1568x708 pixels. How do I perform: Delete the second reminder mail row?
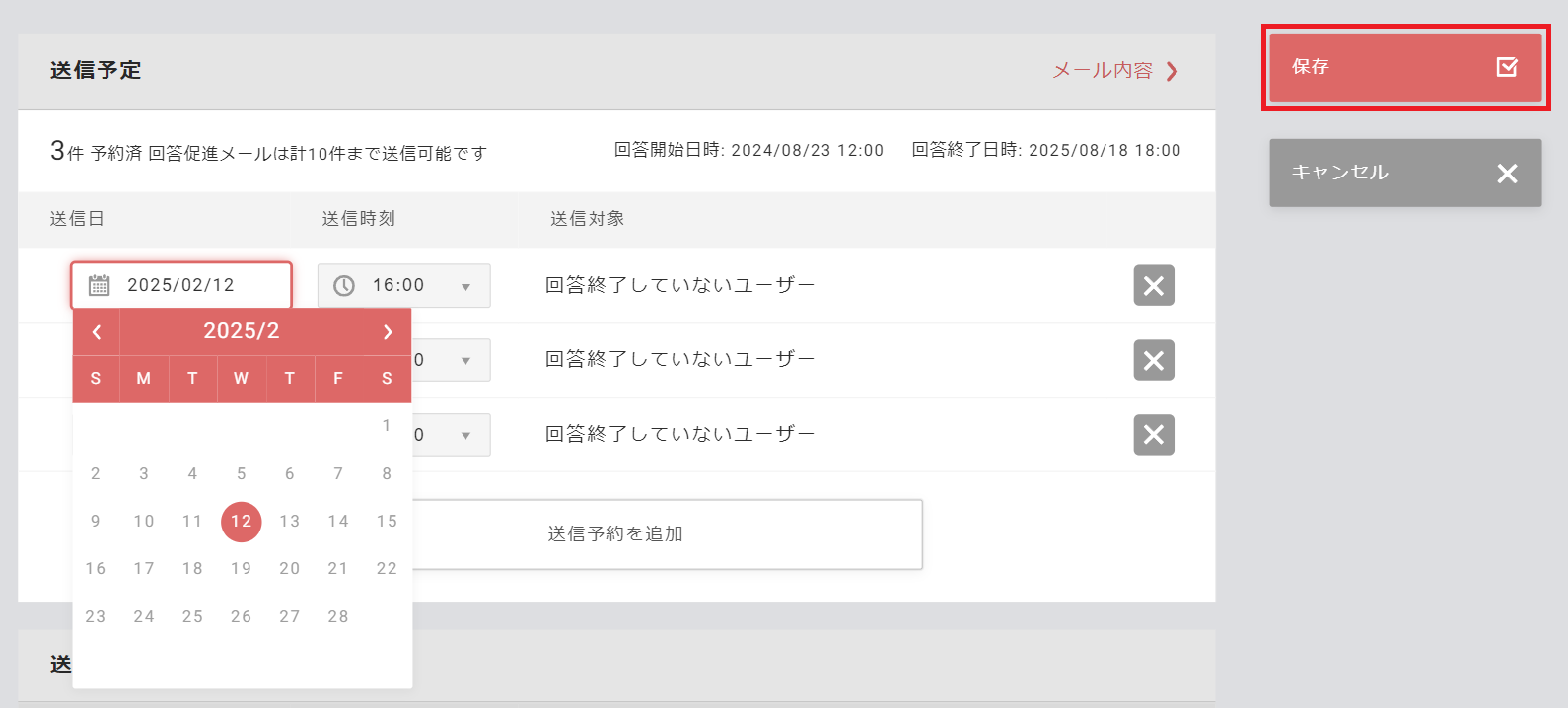coord(1153,360)
